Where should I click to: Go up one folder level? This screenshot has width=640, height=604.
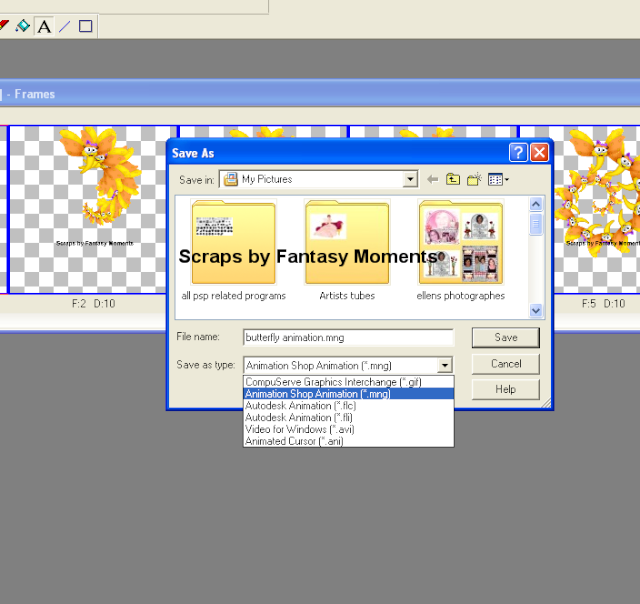[453, 179]
